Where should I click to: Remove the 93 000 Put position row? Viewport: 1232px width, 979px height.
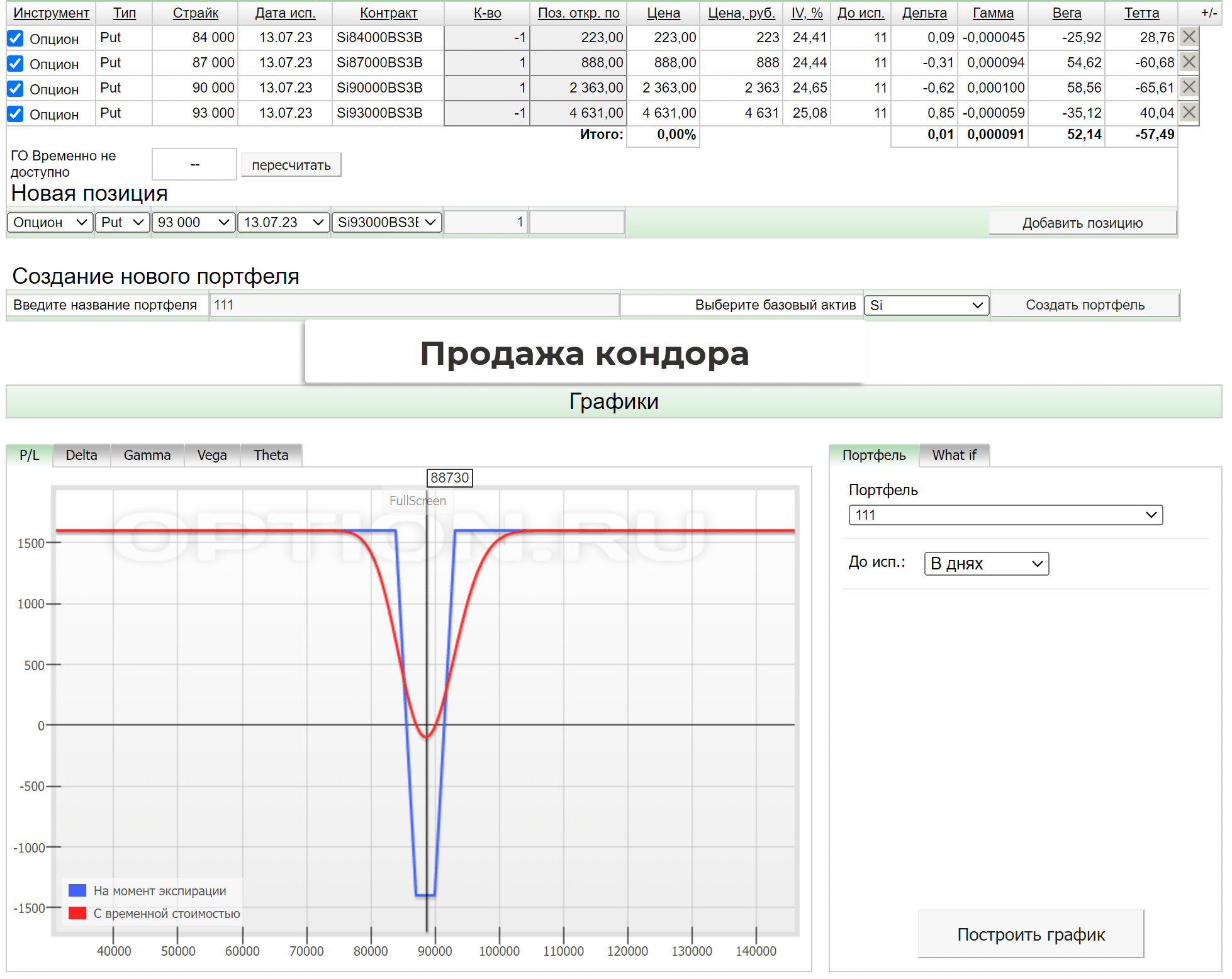point(1188,113)
